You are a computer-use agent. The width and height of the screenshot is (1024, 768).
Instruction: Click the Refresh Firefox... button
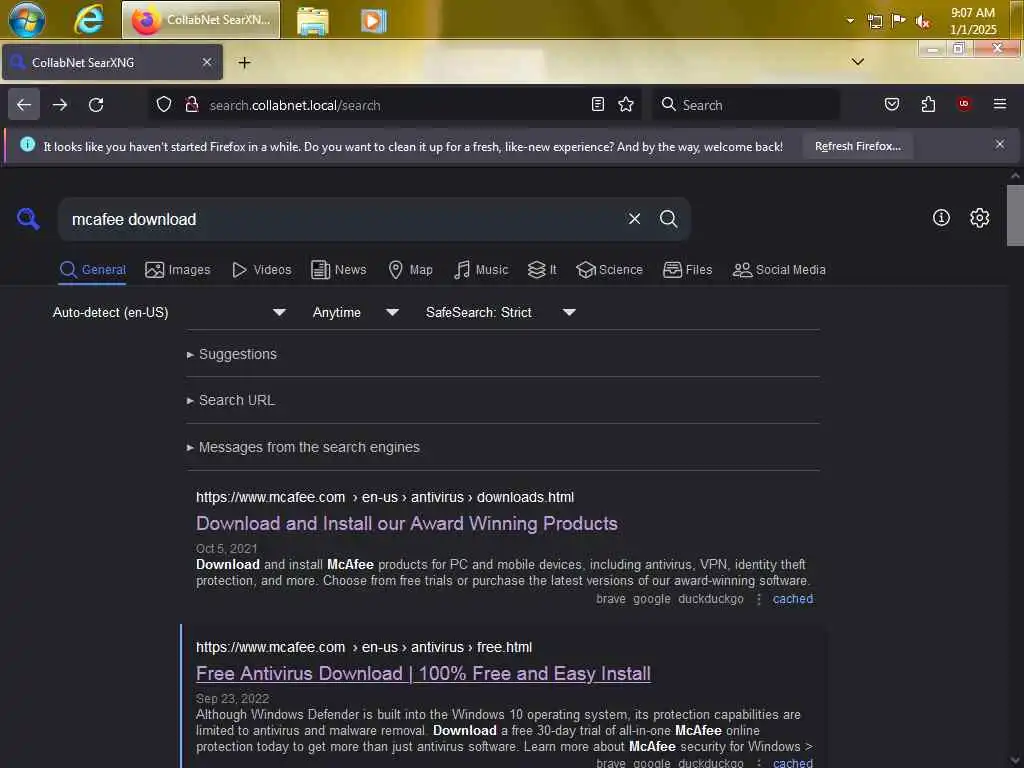(x=857, y=146)
